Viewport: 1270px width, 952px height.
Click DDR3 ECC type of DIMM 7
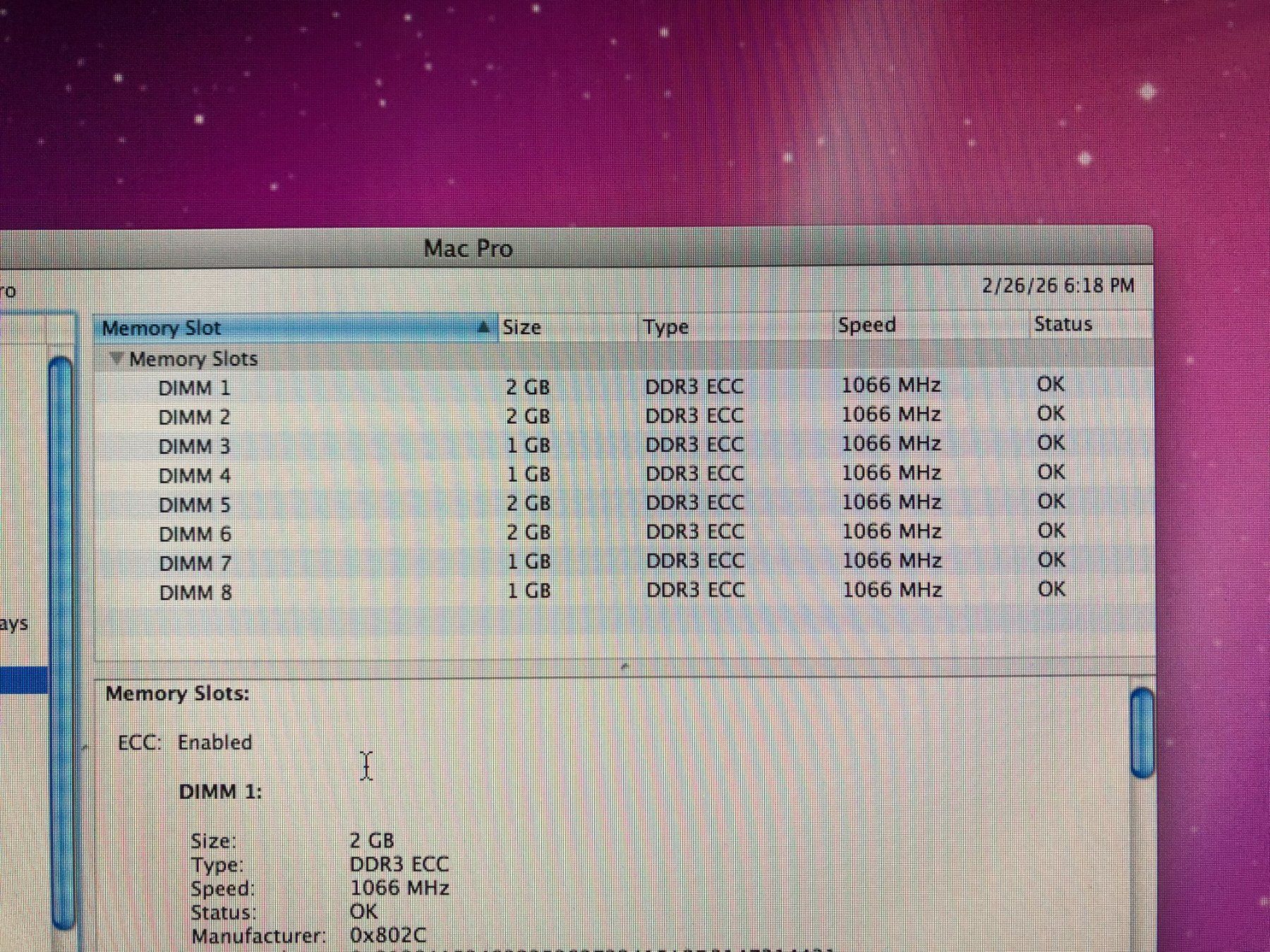point(696,561)
